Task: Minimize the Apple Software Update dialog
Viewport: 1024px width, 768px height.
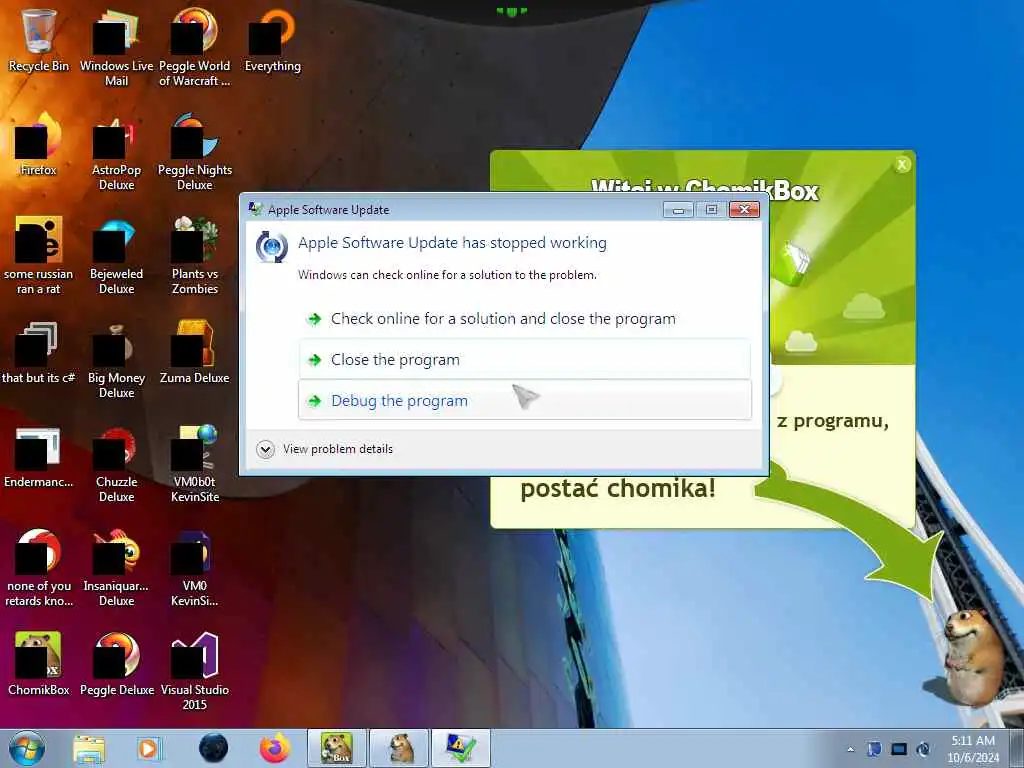Action: pos(678,209)
